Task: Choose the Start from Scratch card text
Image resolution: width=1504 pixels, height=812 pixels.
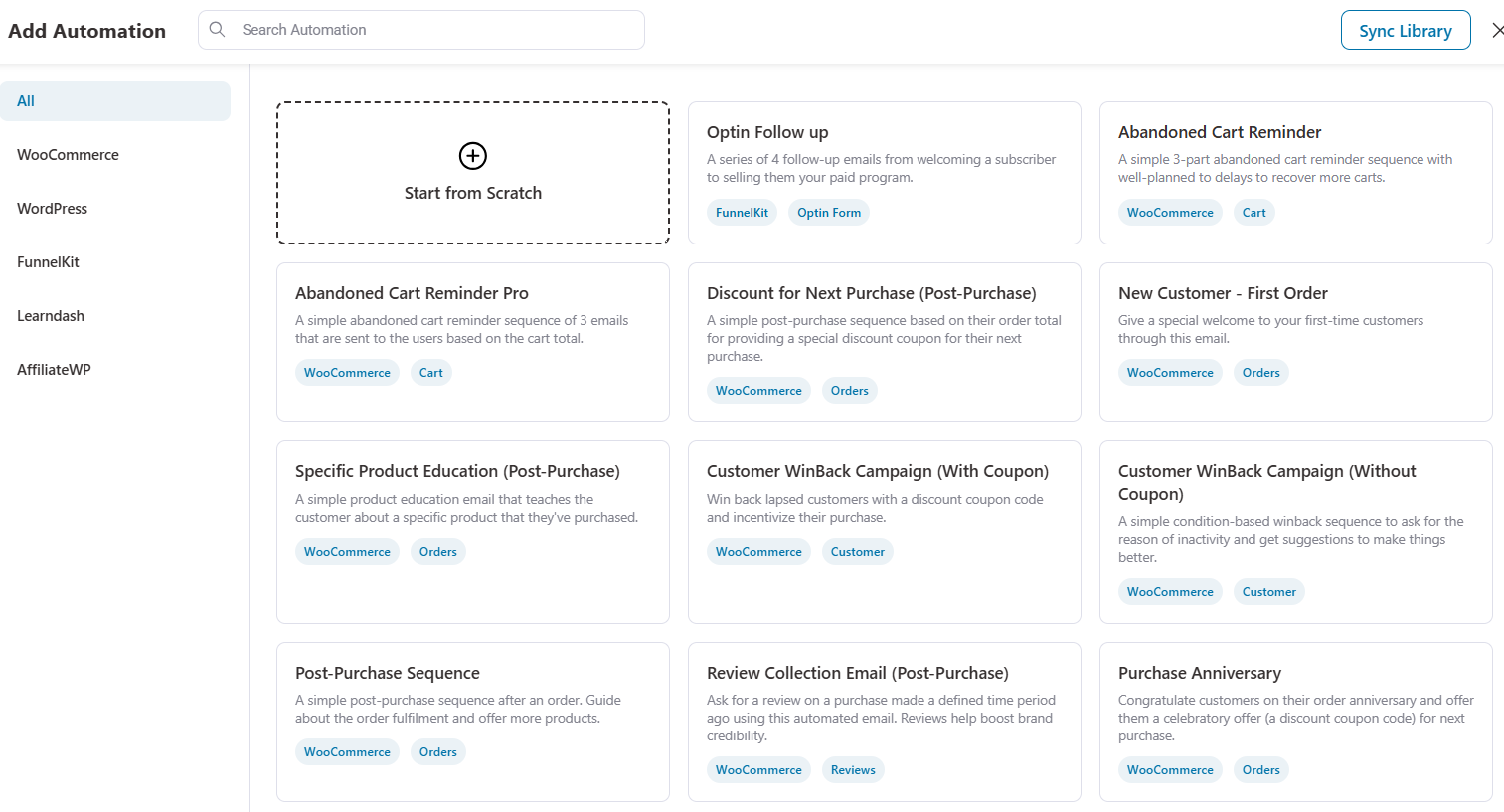Action: click(x=473, y=193)
